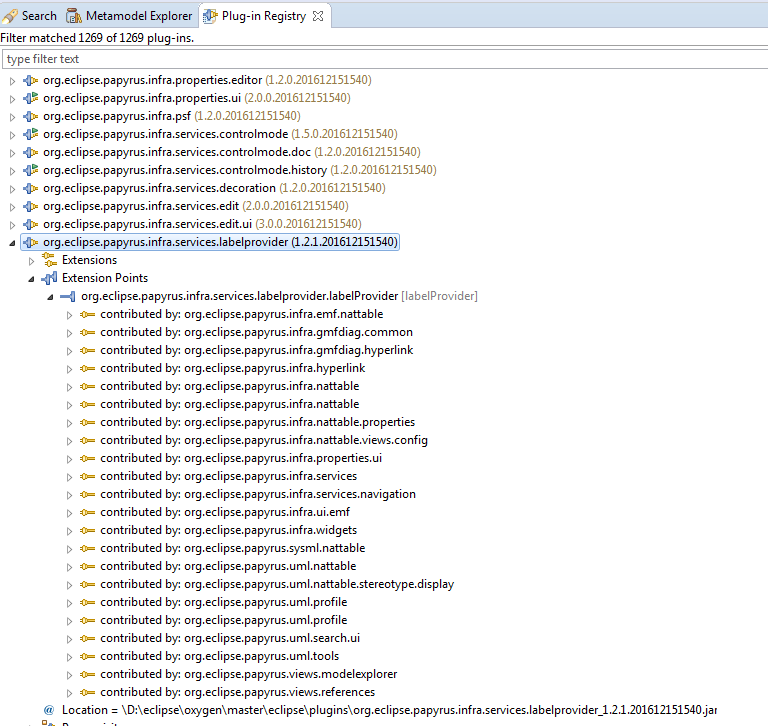Click contribution icon for infra.ui.emf
This screenshot has height=726, width=768.
88,512
